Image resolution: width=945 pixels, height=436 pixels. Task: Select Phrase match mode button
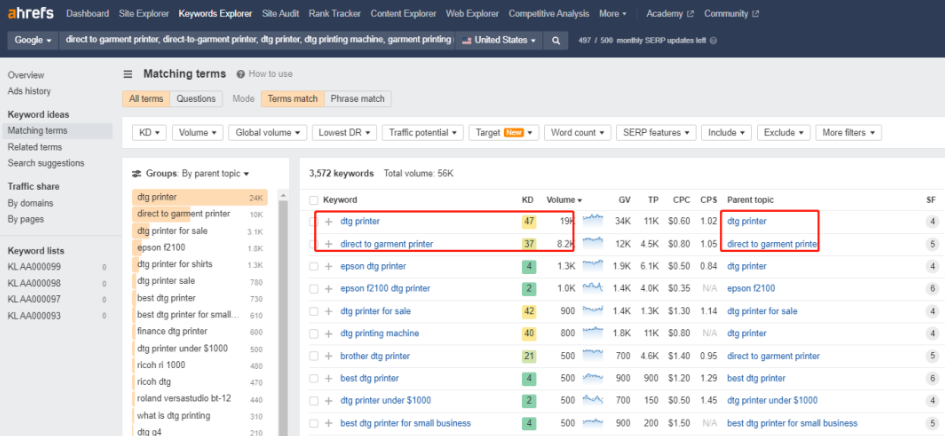(358, 99)
